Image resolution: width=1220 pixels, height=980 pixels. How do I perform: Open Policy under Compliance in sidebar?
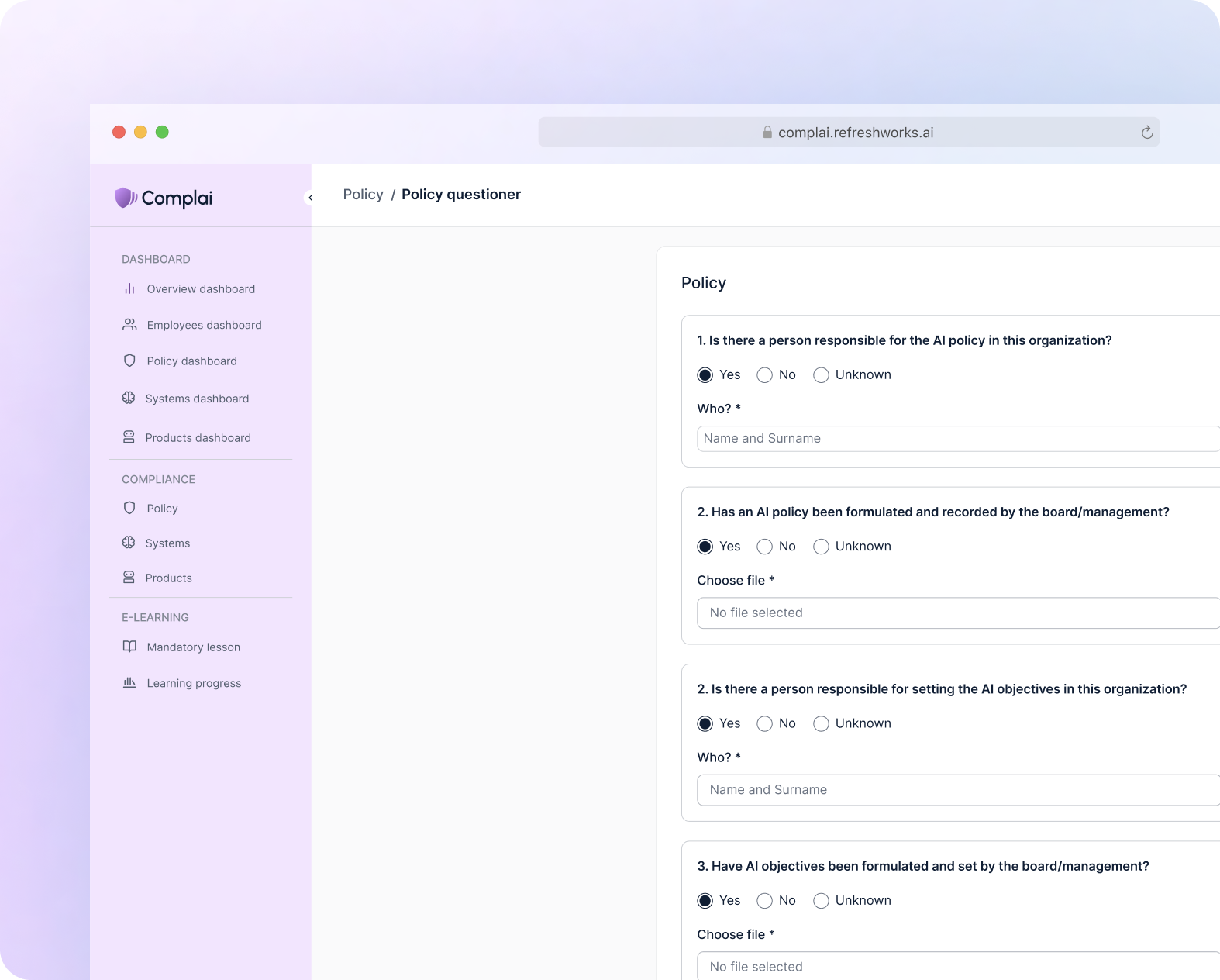pyautogui.click(x=162, y=509)
